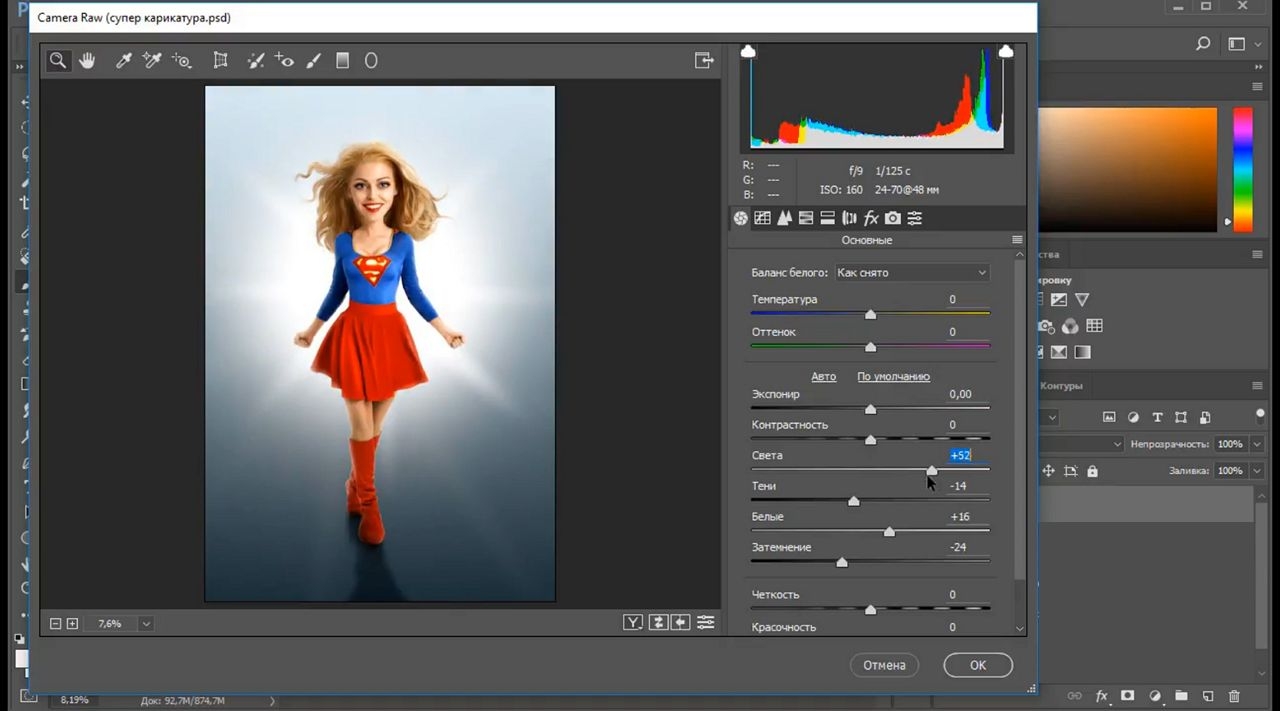Select the Radial Filter tool
Viewport: 1280px width, 711px height.
[x=371, y=61]
